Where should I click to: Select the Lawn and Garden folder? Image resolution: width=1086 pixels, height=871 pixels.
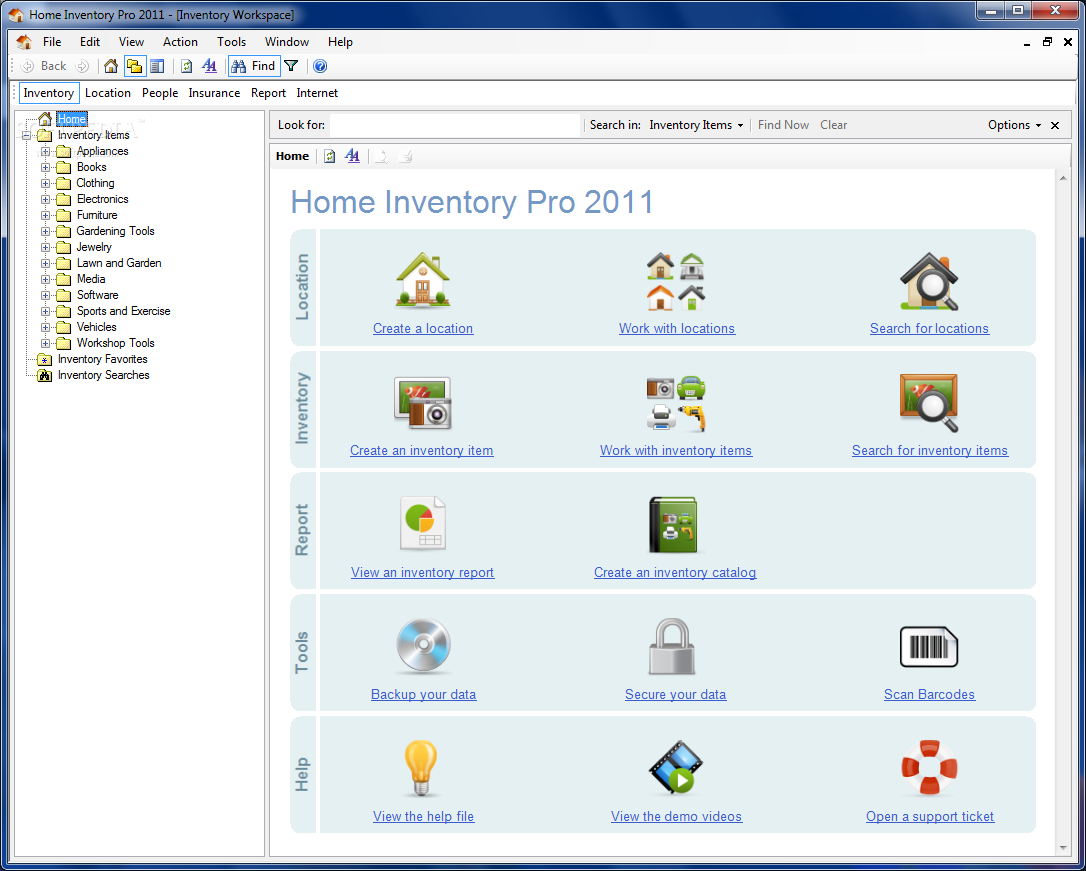pyautogui.click(x=119, y=263)
